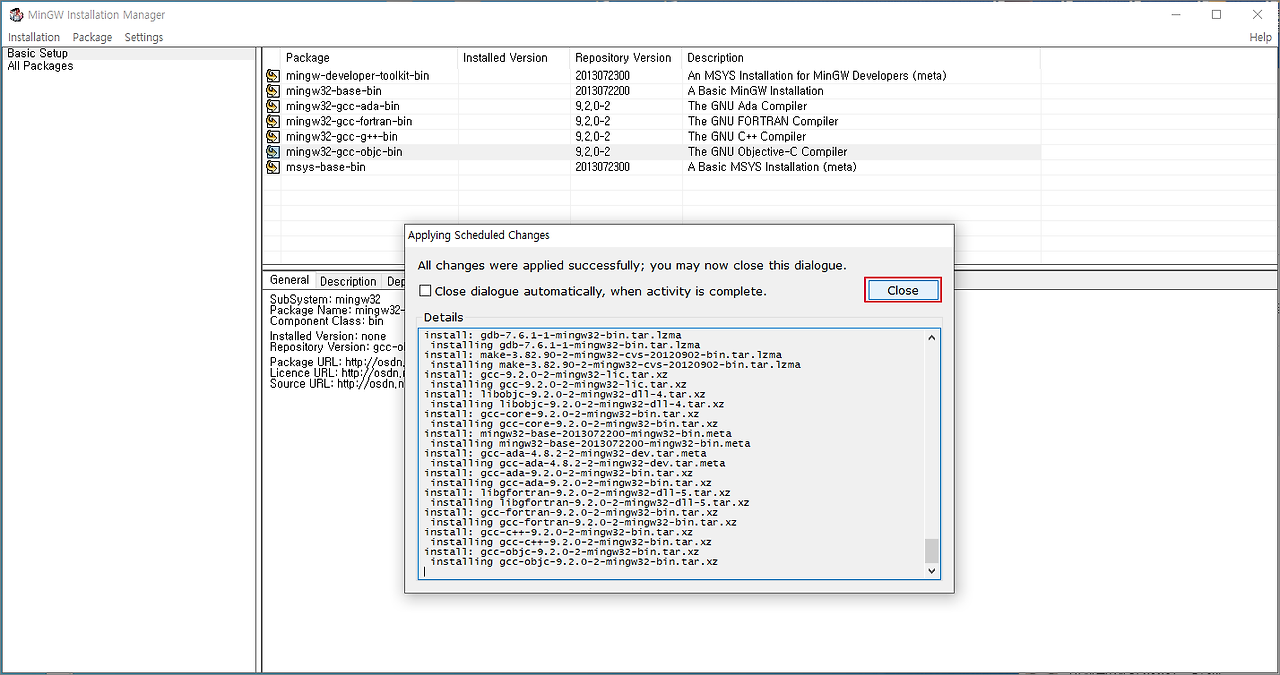The image size is (1280, 675).
Task: Click the 'Component Class: bin' line
Action: coord(326,322)
